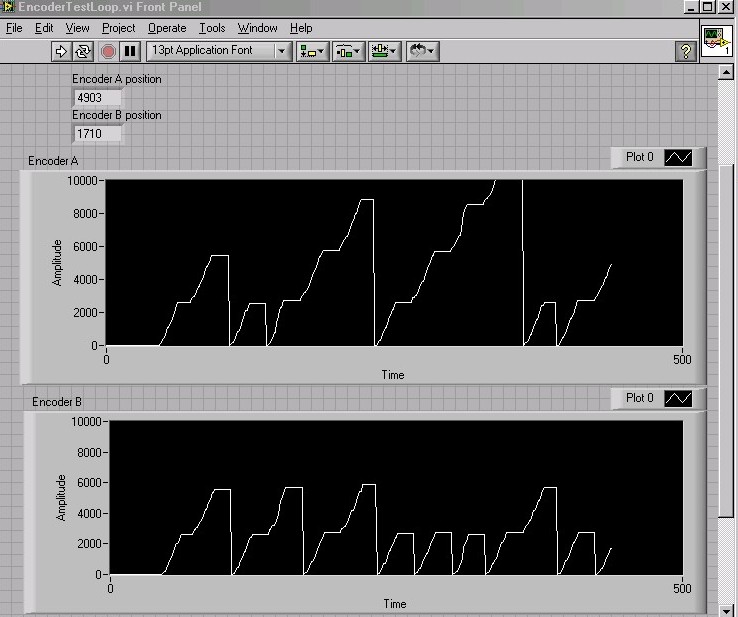This screenshot has height=617, width=738.
Task: Open the Resize Objects dropdown
Action: 384,51
